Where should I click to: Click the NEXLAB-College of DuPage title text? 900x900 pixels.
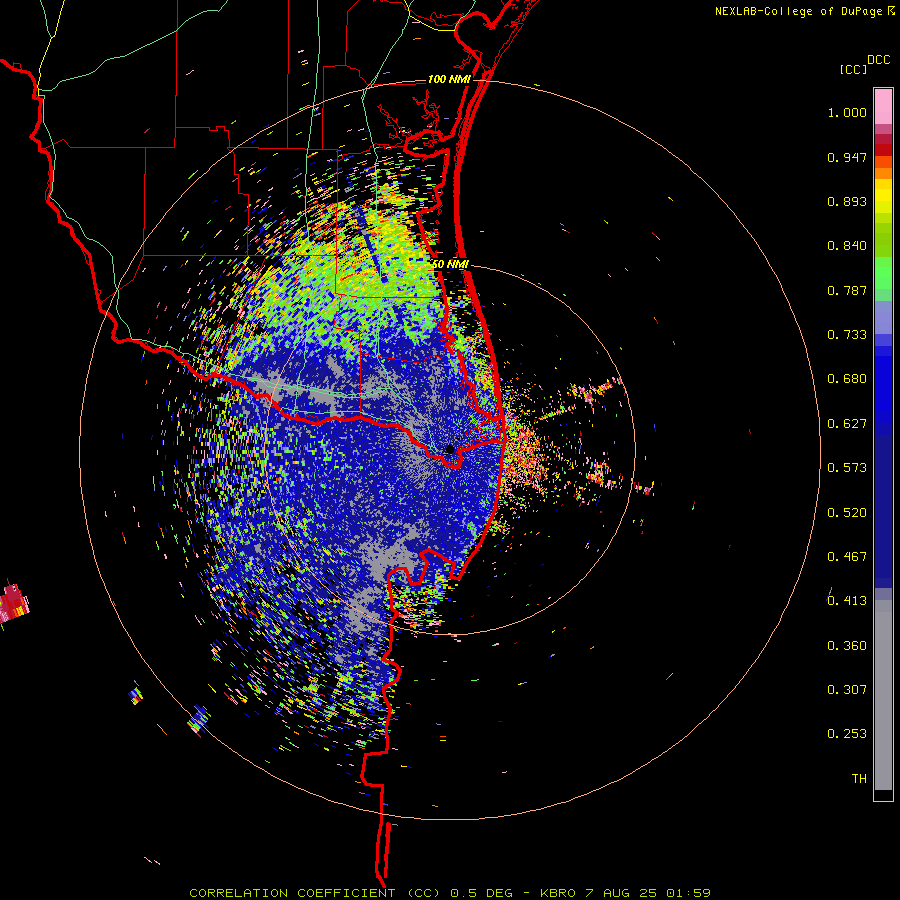(x=798, y=11)
